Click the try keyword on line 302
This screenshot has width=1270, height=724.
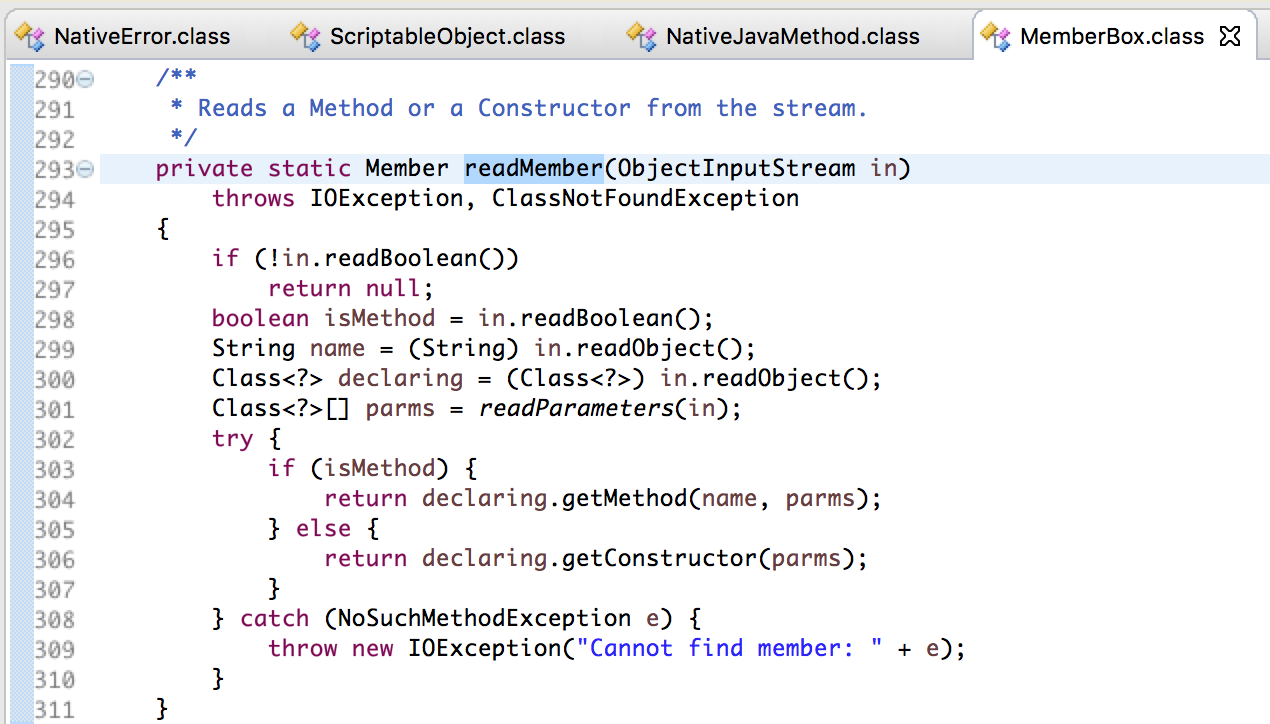pos(233,438)
